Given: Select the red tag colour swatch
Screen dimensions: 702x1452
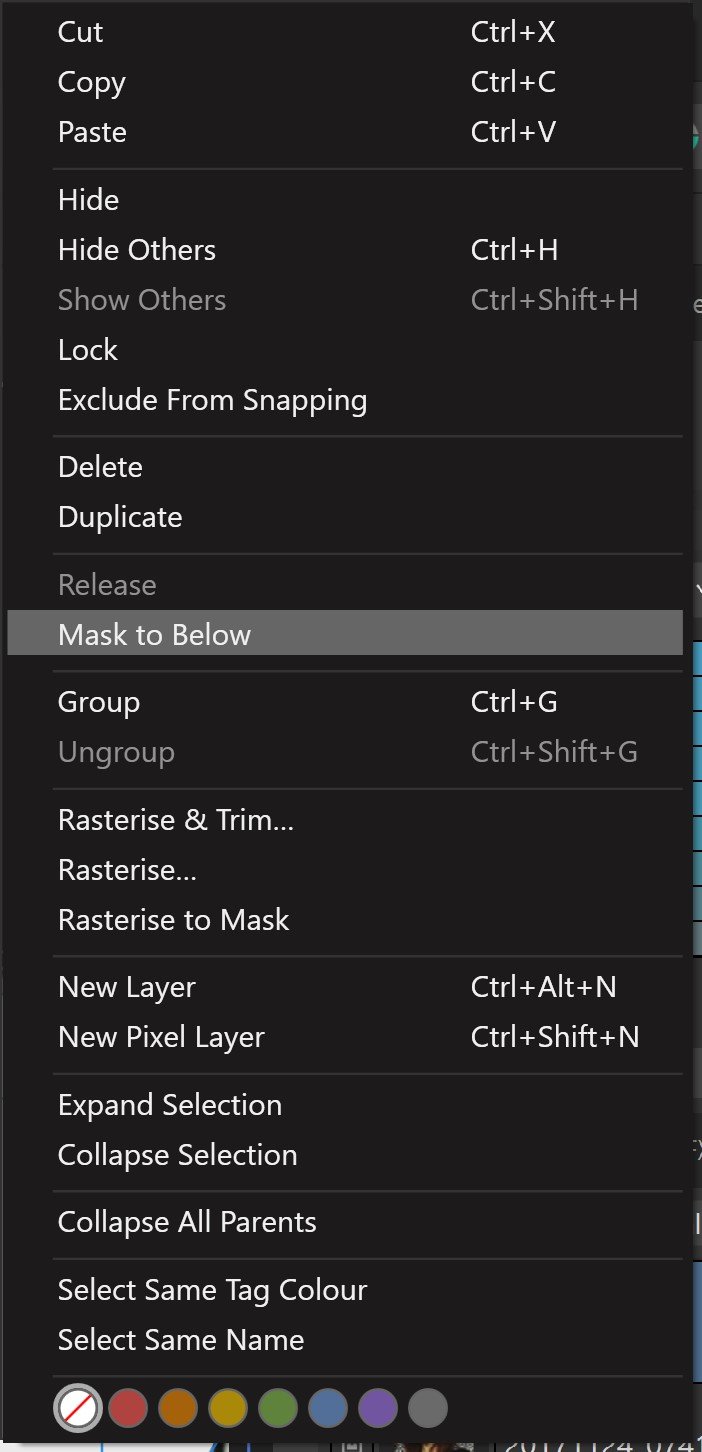Looking at the screenshot, I should pos(128,1409).
